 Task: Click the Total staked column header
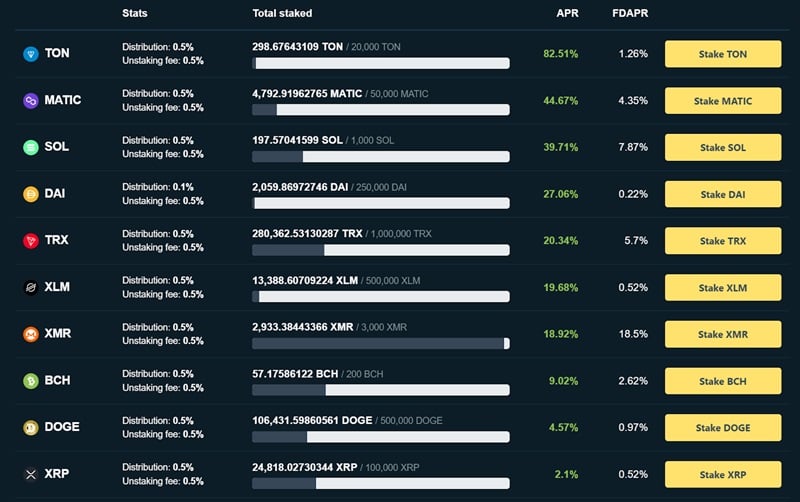pos(282,13)
